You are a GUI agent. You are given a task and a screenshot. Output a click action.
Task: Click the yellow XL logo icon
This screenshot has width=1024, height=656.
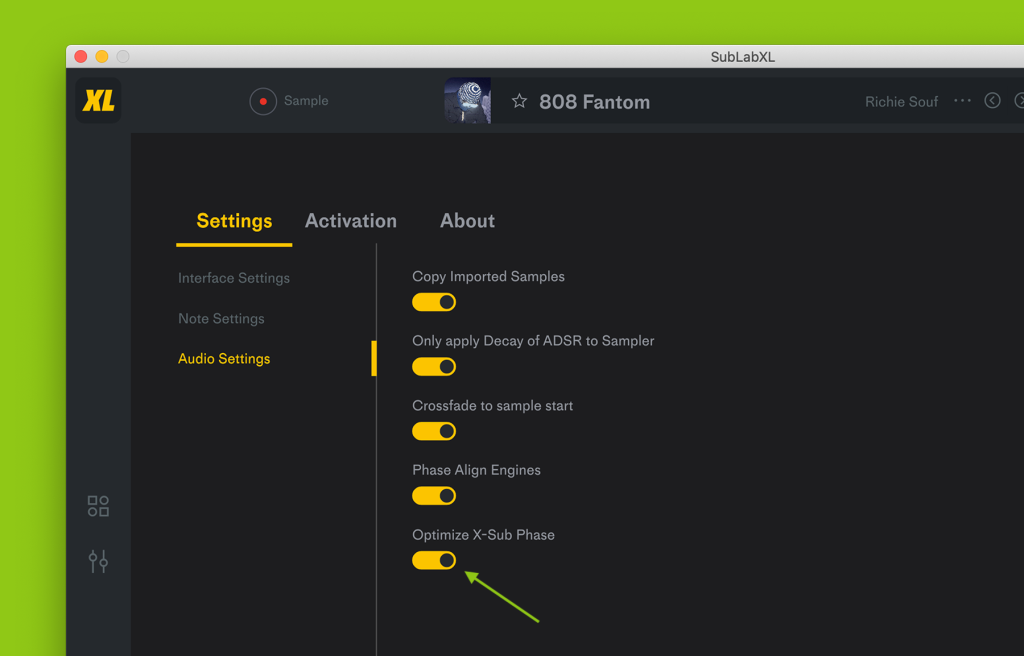pos(98,101)
